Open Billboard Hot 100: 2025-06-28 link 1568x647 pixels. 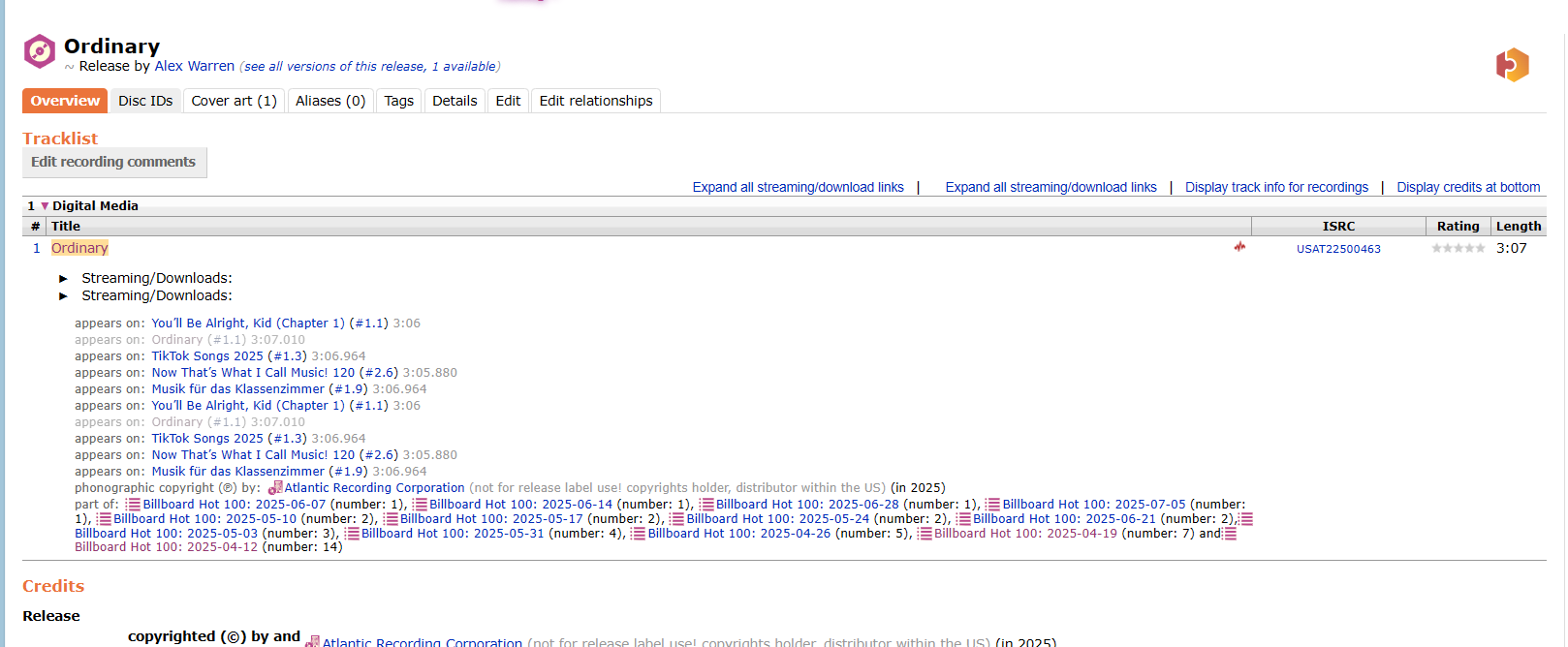tap(807, 505)
